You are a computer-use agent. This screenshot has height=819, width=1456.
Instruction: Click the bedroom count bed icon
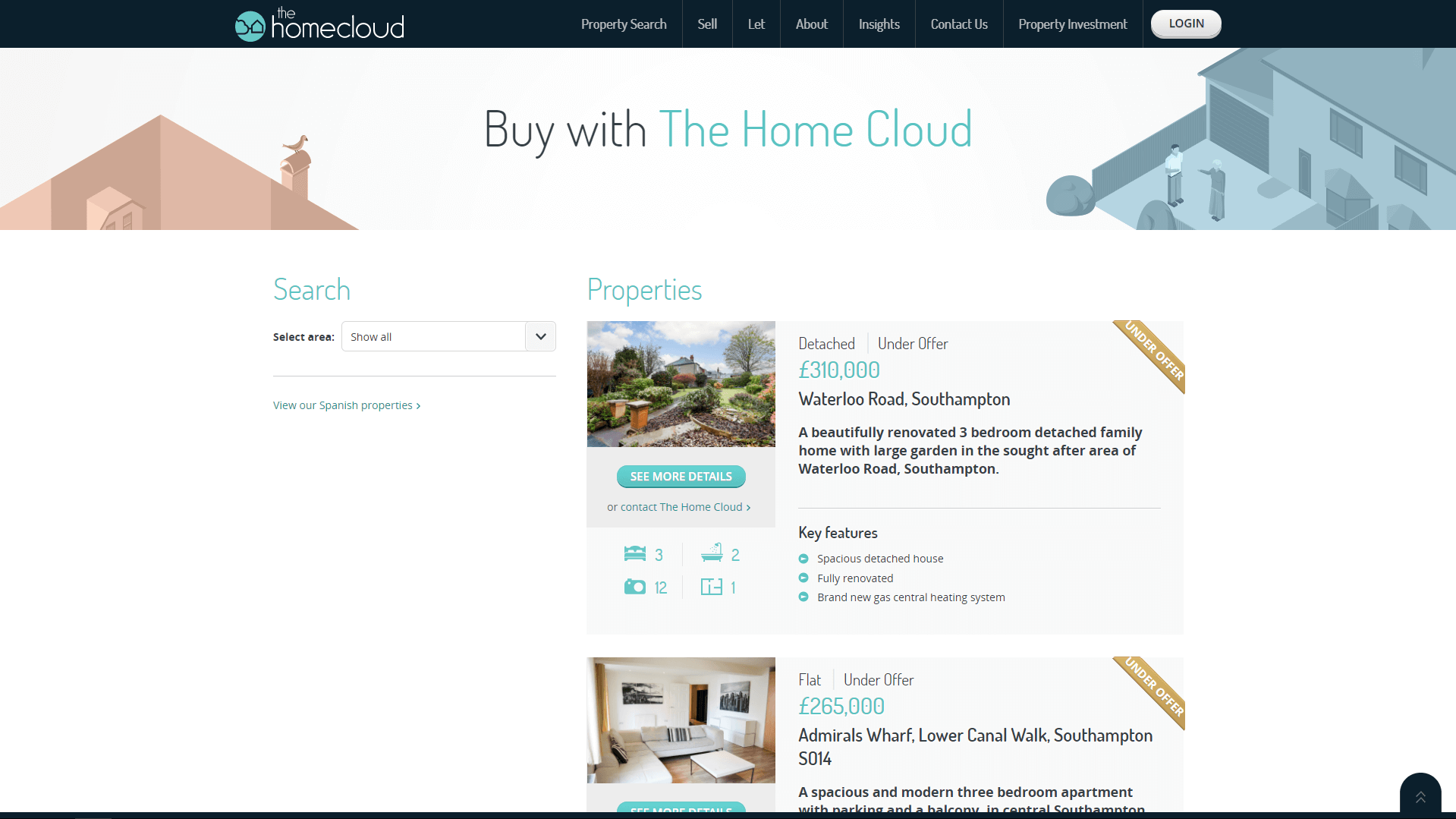pos(635,553)
